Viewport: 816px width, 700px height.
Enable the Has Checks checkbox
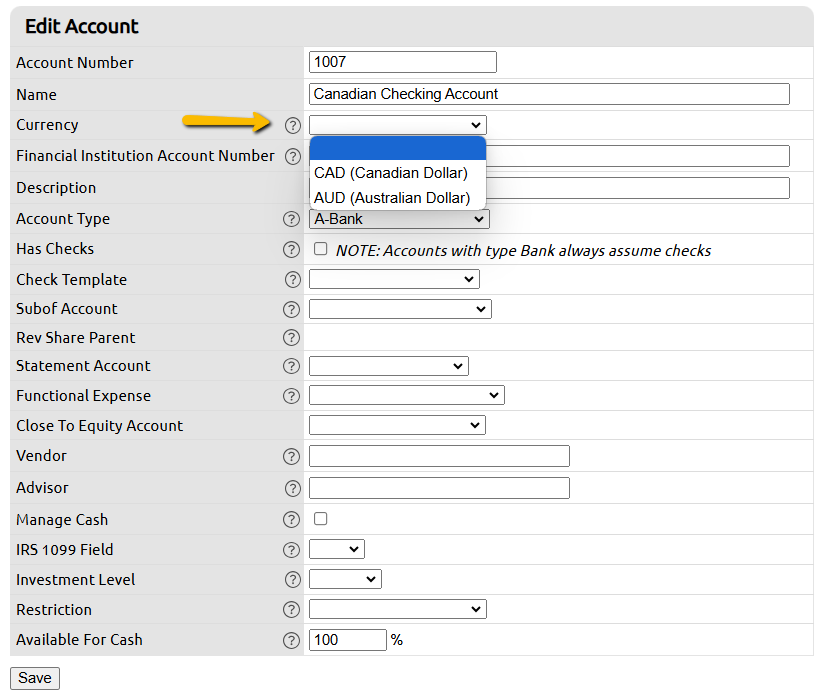(x=319, y=249)
